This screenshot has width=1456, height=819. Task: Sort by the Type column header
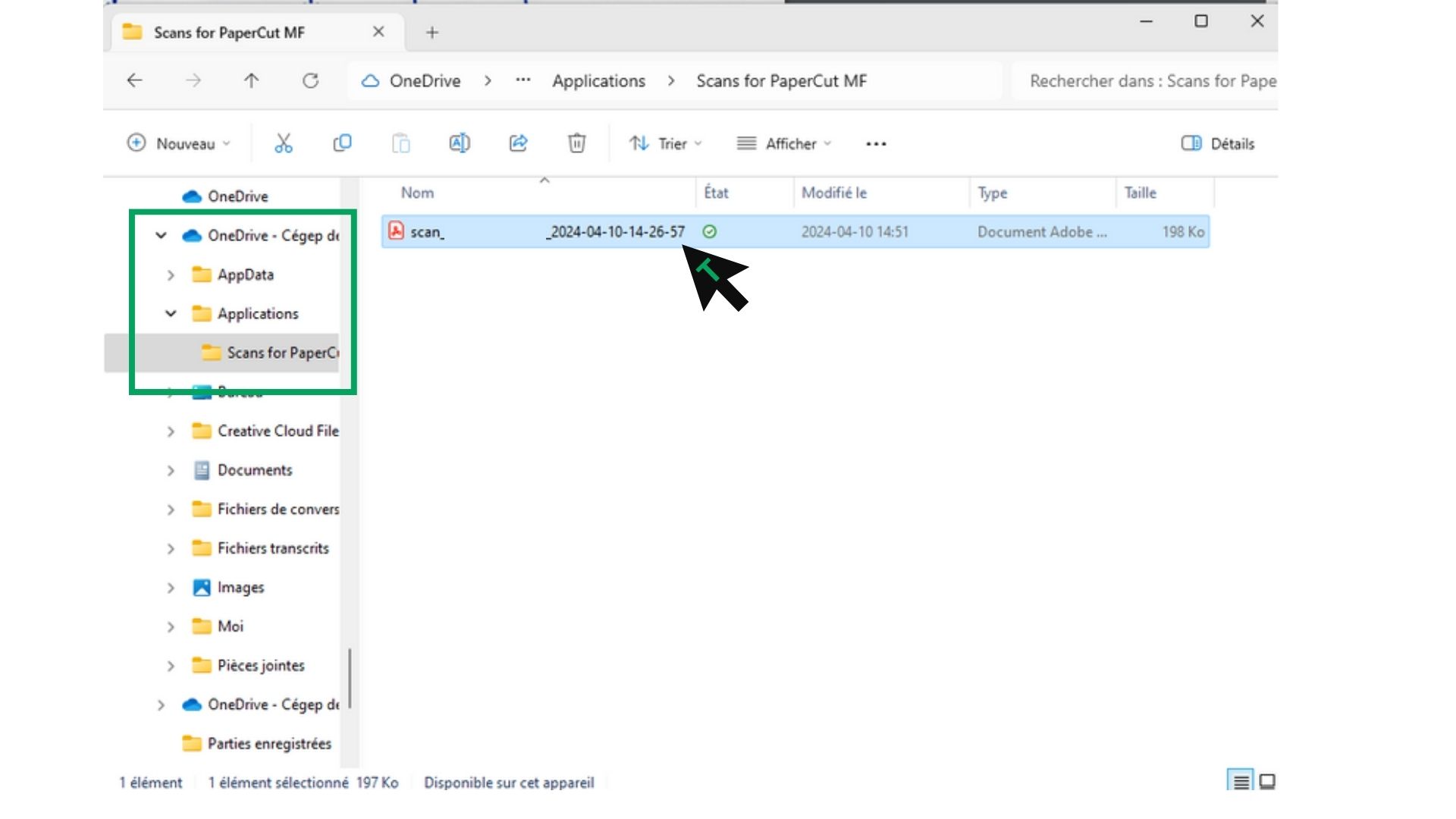(992, 193)
